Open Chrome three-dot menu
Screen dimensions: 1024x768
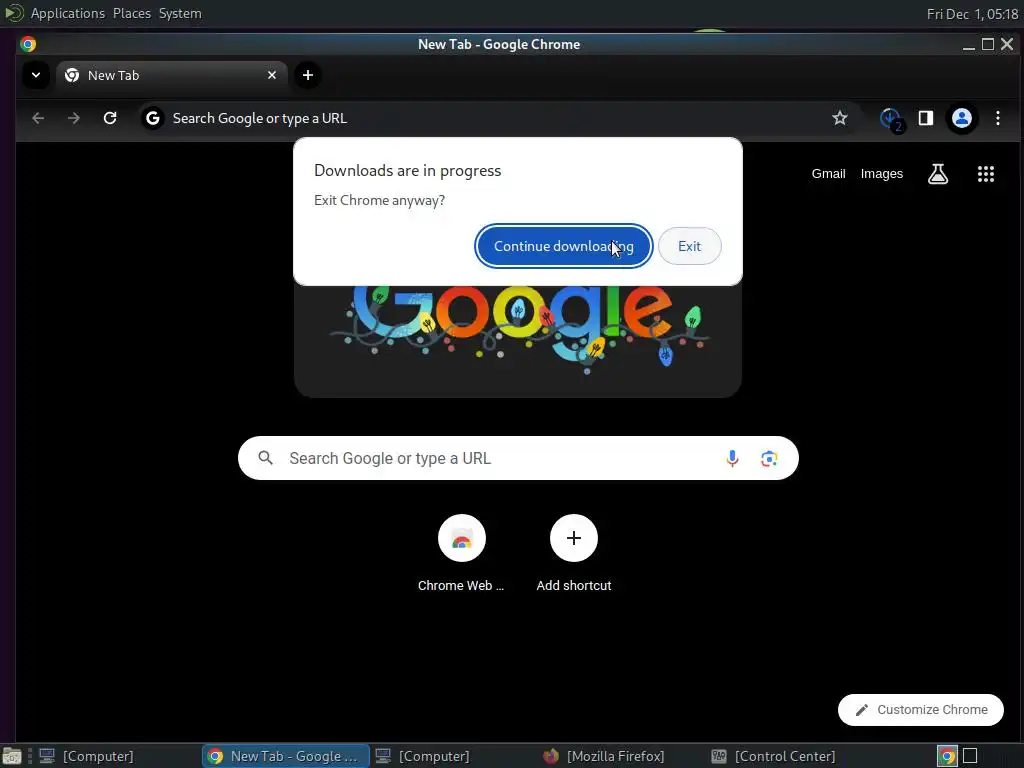tap(997, 118)
